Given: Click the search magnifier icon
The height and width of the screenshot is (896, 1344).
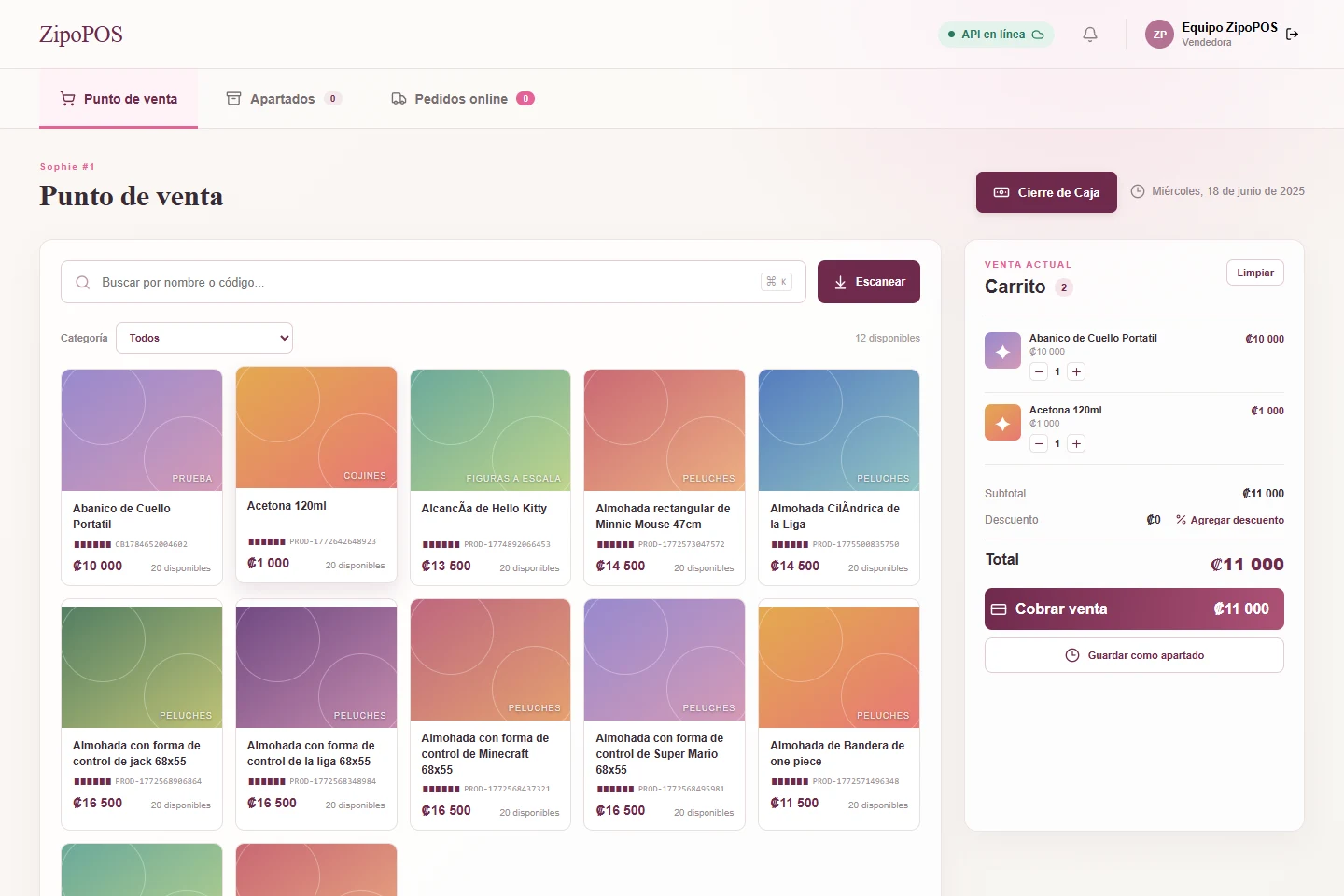Looking at the screenshot, I should click(83, 282).
